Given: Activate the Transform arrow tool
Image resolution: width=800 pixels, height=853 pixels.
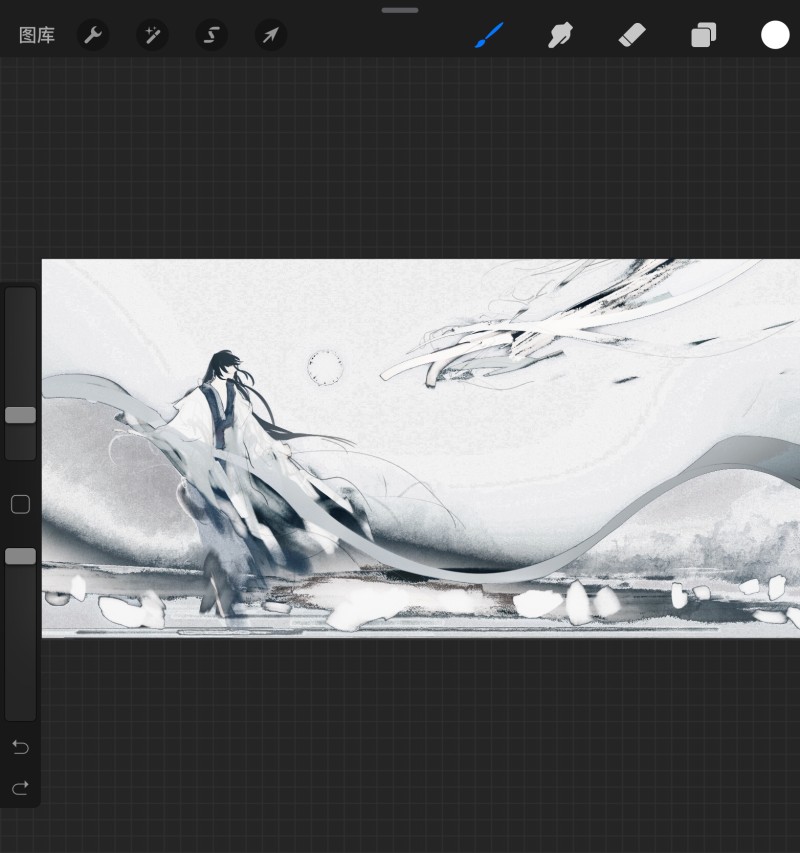Looking at the screenshot, I should 271,35.
